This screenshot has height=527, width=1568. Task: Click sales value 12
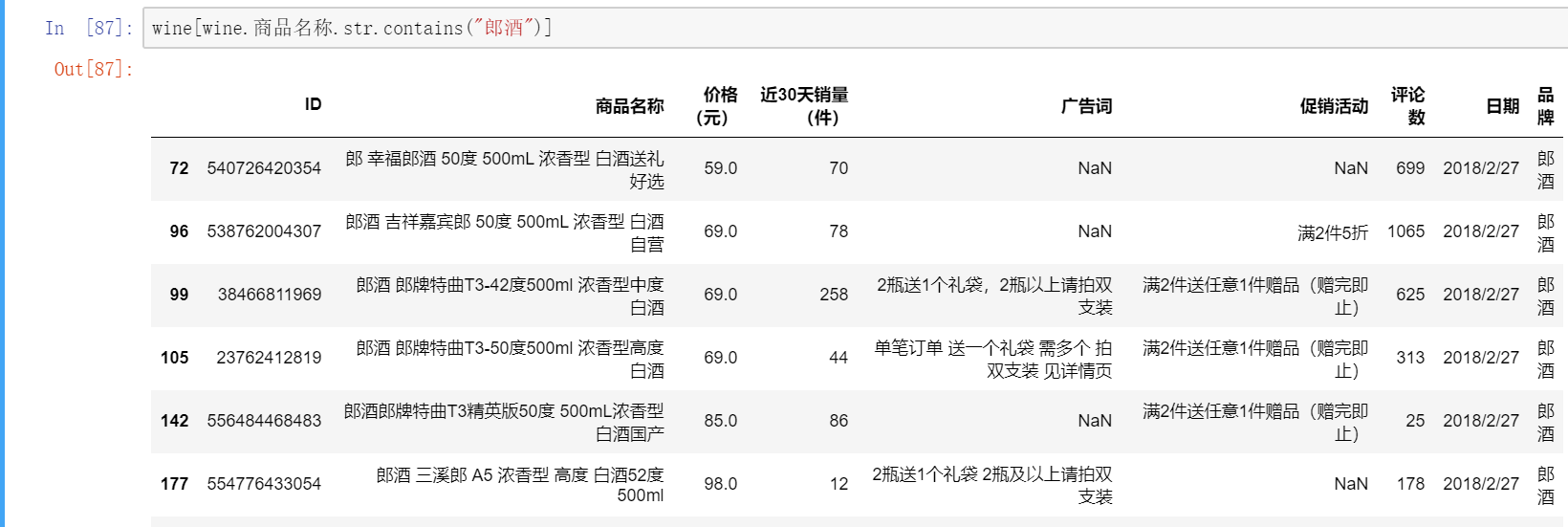coord(838,484)
